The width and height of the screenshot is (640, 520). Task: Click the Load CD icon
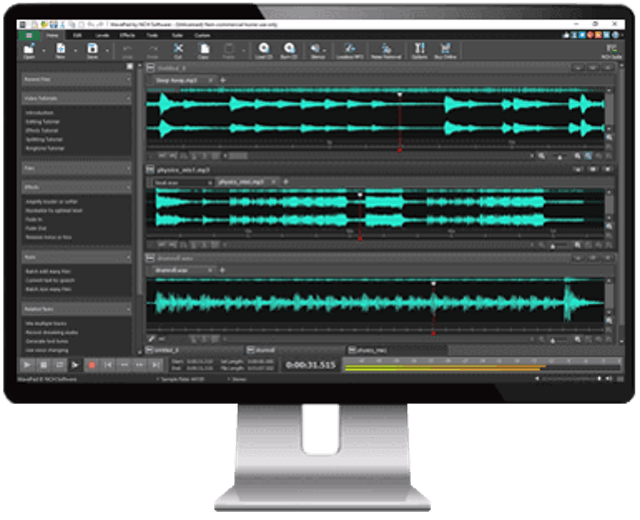264,51
